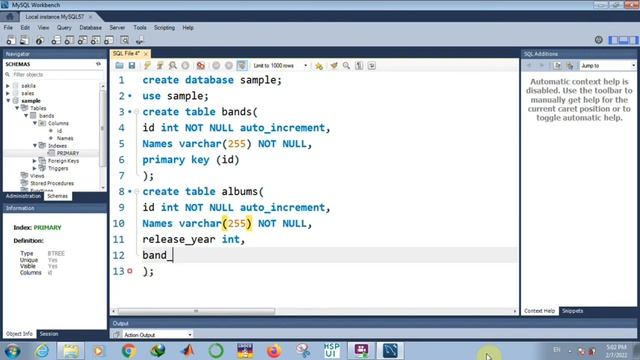
Task: Go back in SQL Additions help
Action: click(529, 66)
